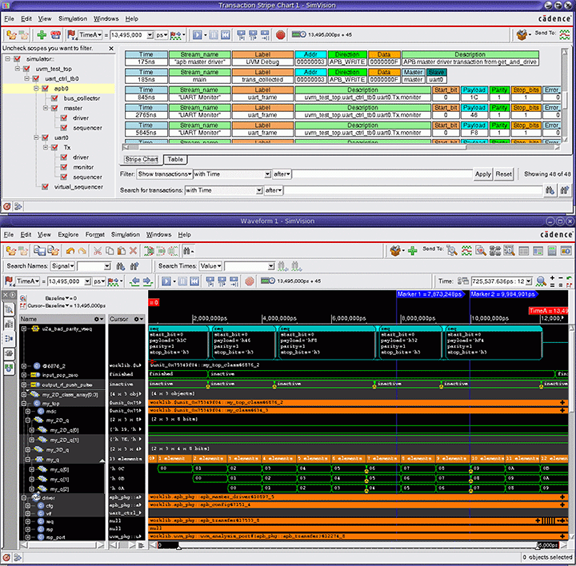This screenshot has width=576, height=566.
Task: Click the red stop circle in Transaction Stripe Chart toolbar
Action: [280, 35]
